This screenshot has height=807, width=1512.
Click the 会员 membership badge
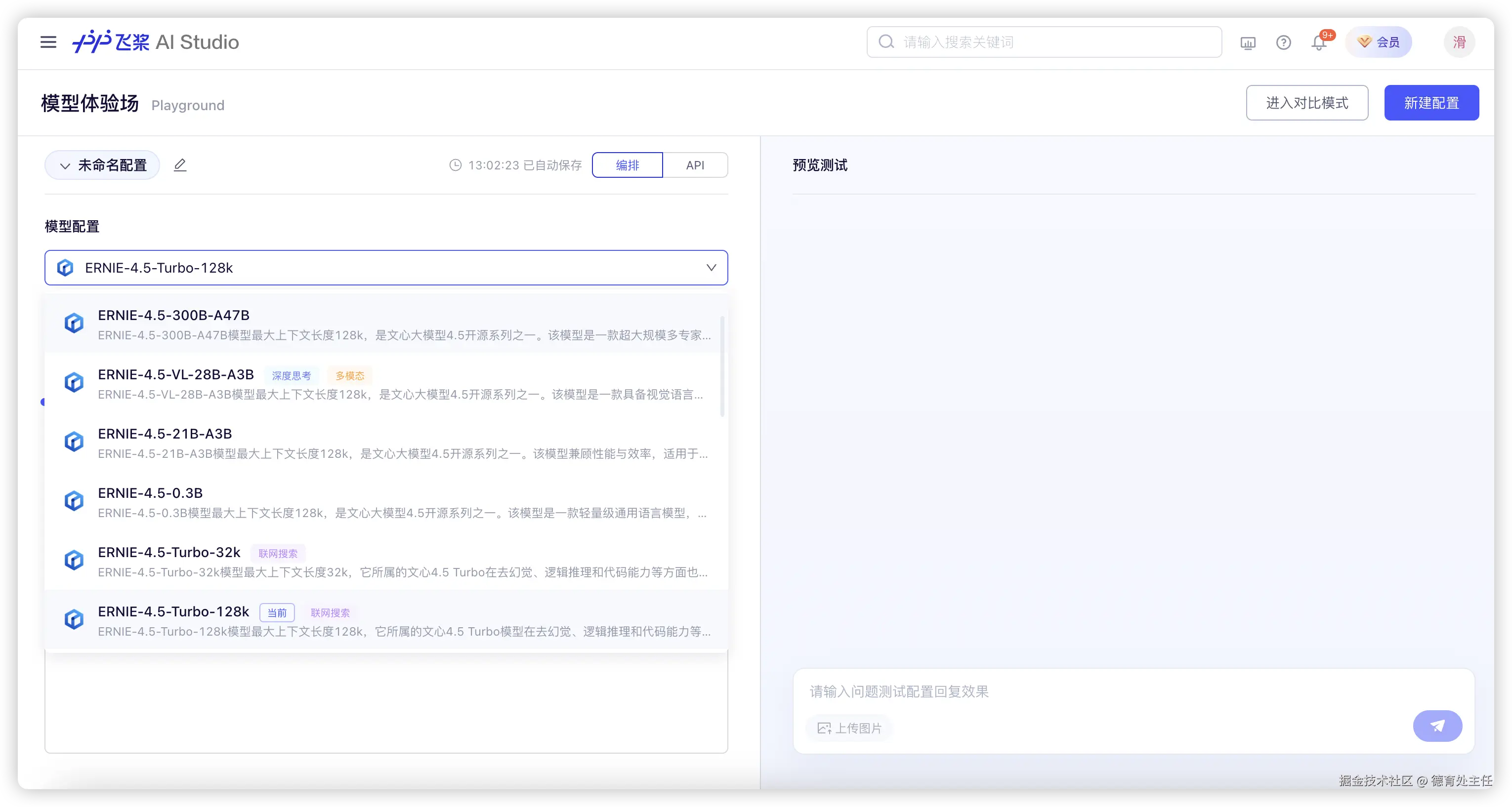(x=1378, y=42)
